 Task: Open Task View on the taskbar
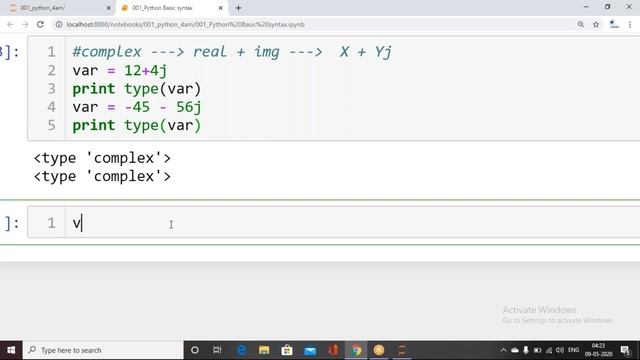click(217, 350)
